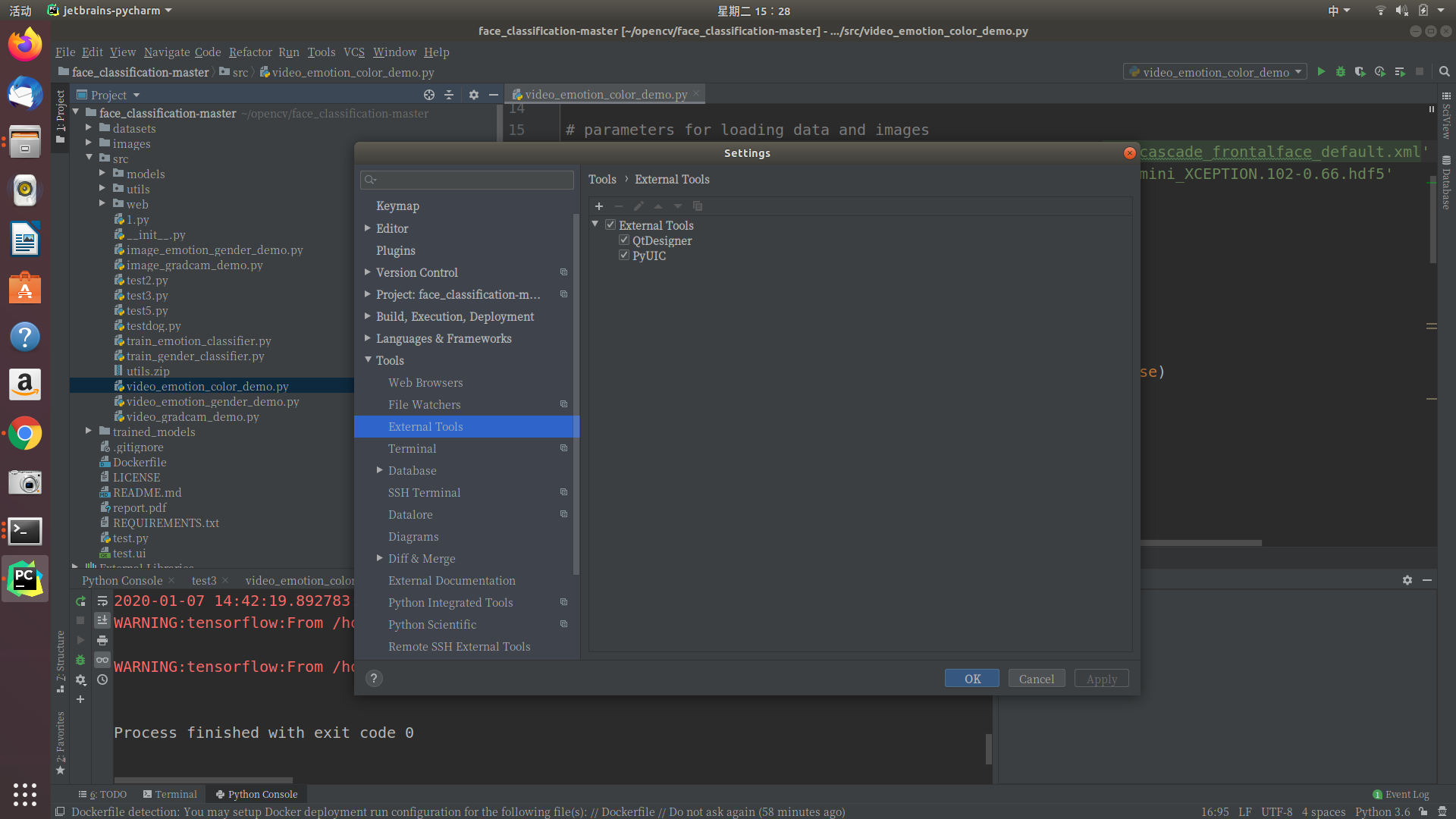The height and width of the screenshot is (819, 1456).
Task: Click the add external tool plus icon
Action: click(599, 206)
